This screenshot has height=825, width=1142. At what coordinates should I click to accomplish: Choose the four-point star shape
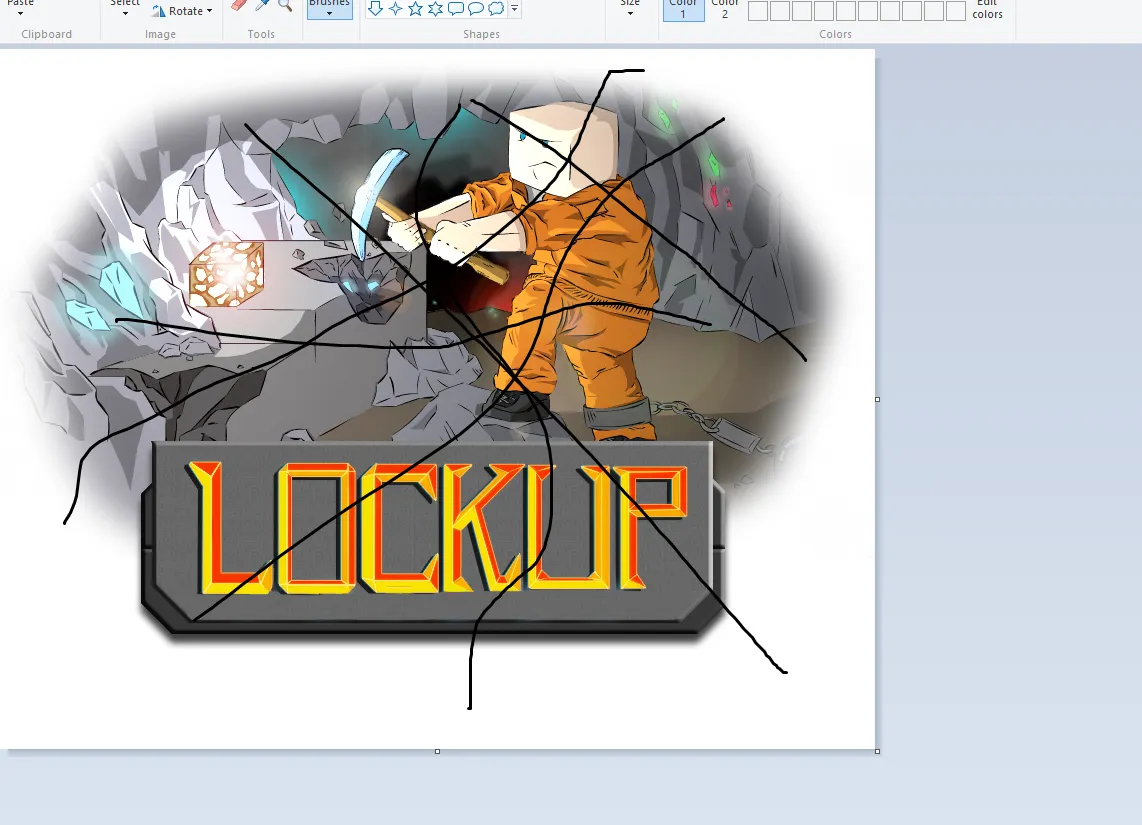click(x=395, y=9)
